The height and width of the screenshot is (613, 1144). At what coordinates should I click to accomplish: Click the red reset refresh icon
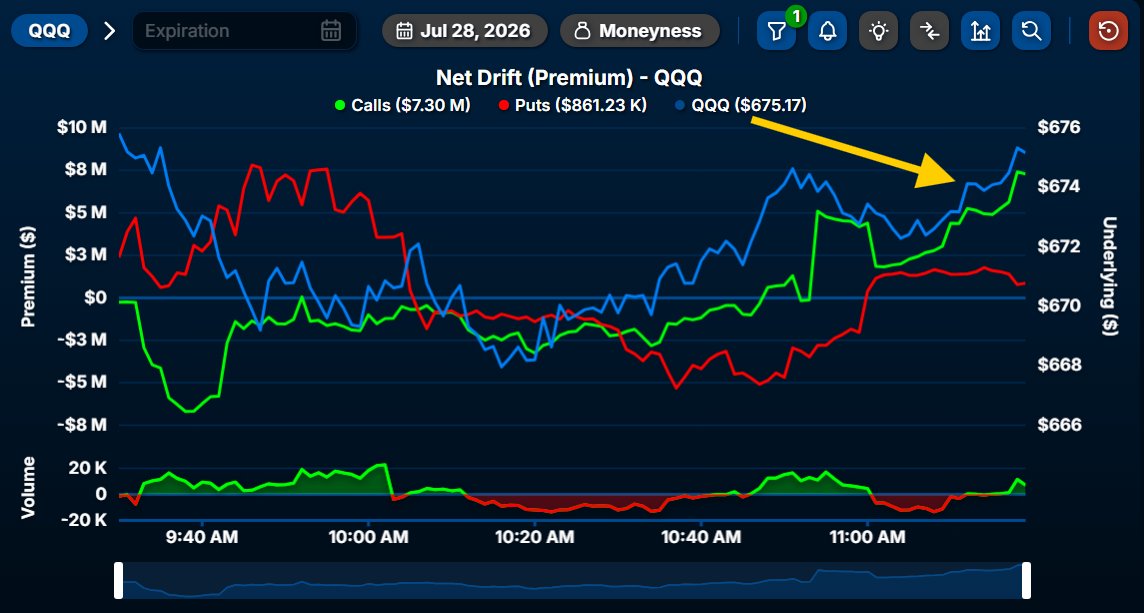click(x=1108, y=31)
